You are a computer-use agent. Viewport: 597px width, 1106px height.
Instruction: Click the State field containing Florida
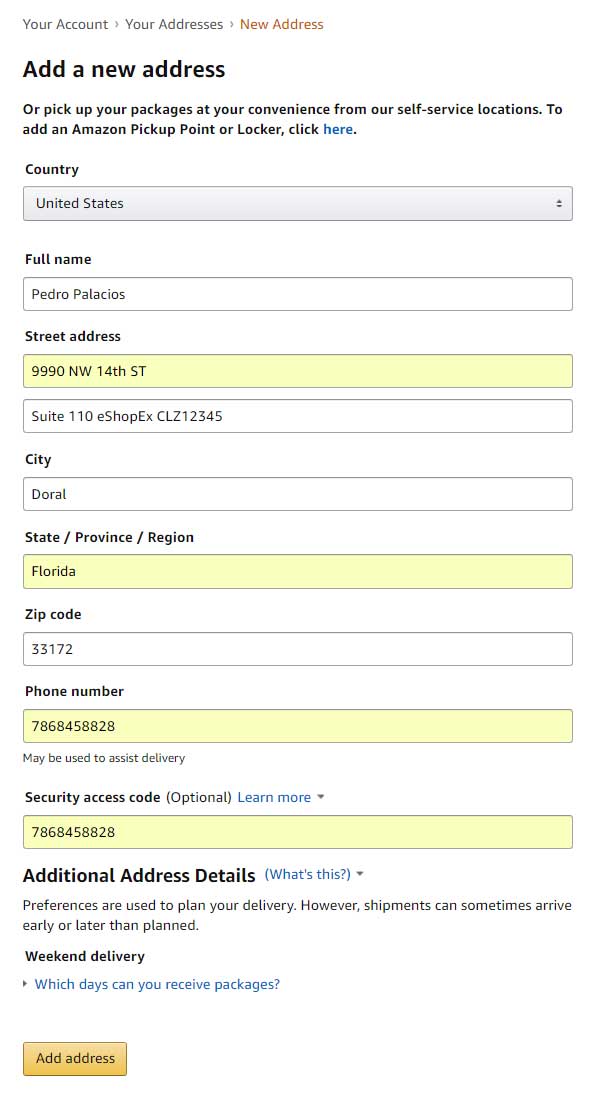pyautogui.click(x=297, y=571)
